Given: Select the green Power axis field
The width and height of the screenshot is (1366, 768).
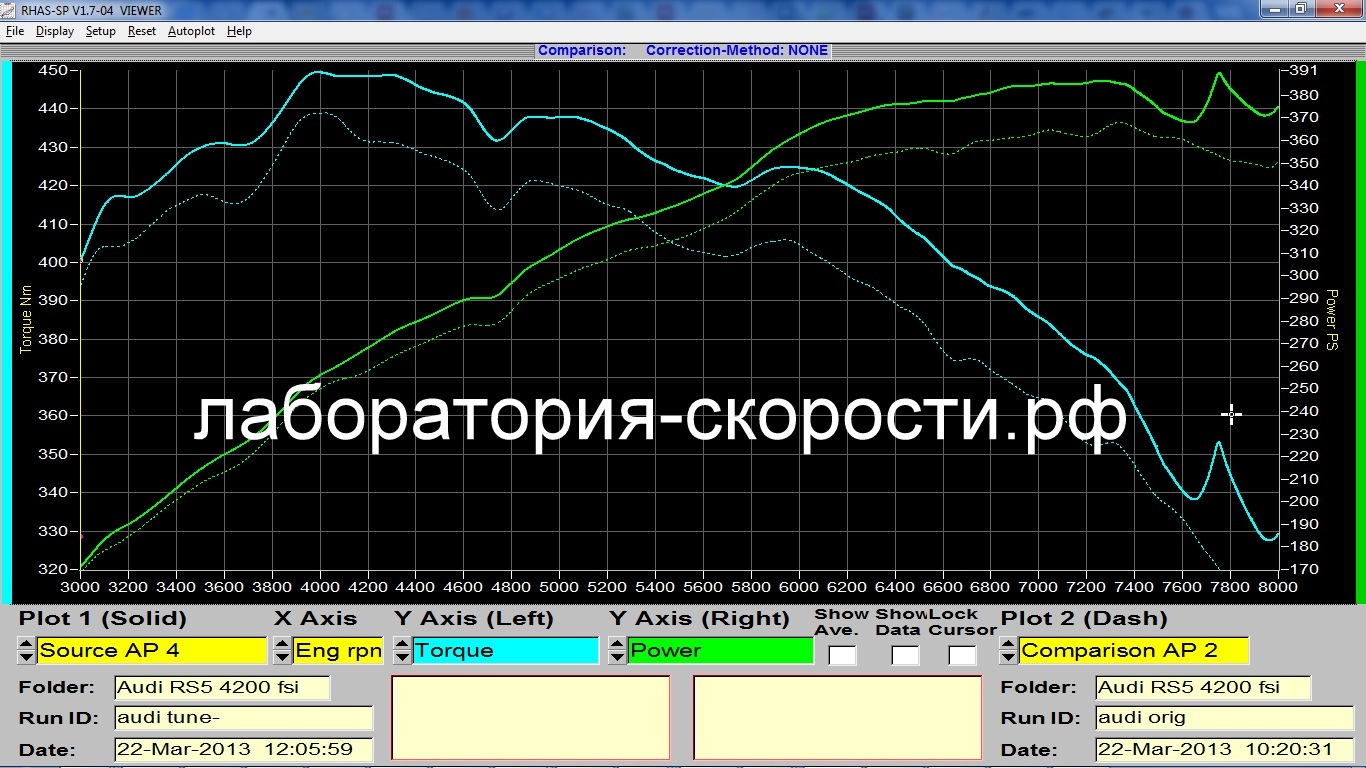Looking at the screenshot, I should 720,651.
